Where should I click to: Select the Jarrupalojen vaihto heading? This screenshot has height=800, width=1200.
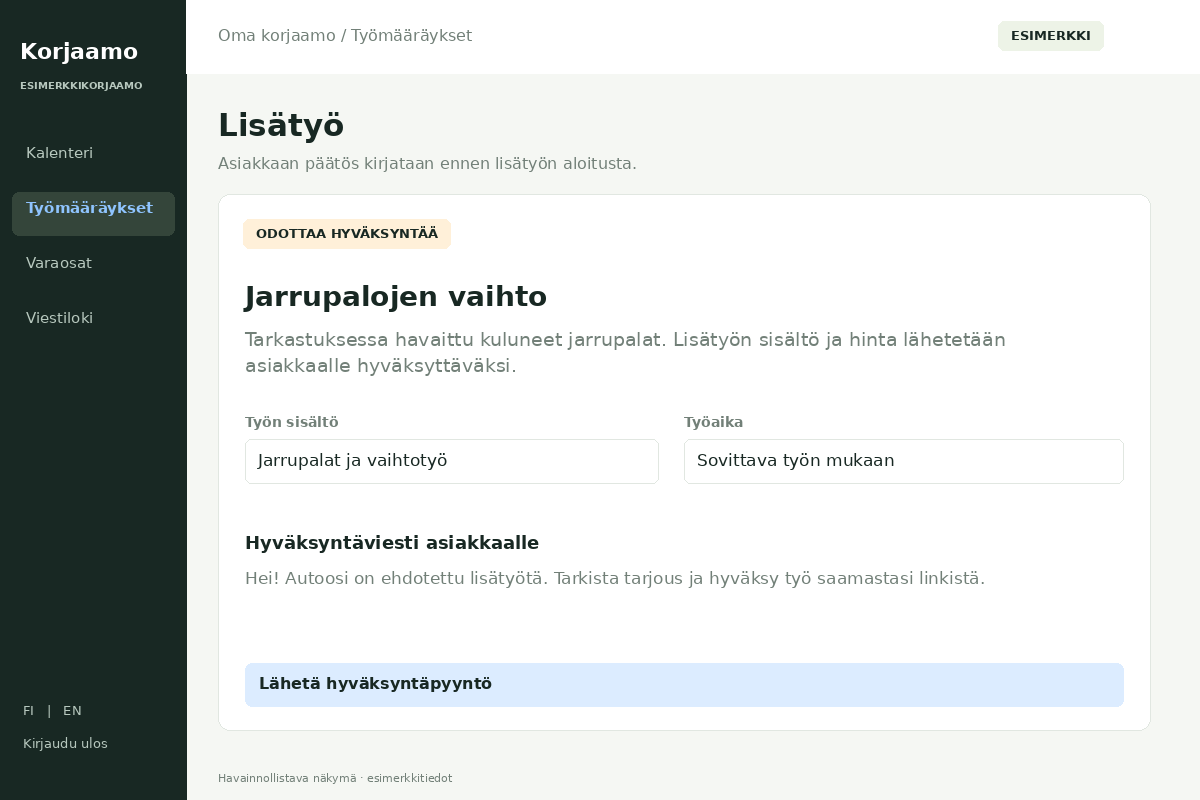(396, 297)
